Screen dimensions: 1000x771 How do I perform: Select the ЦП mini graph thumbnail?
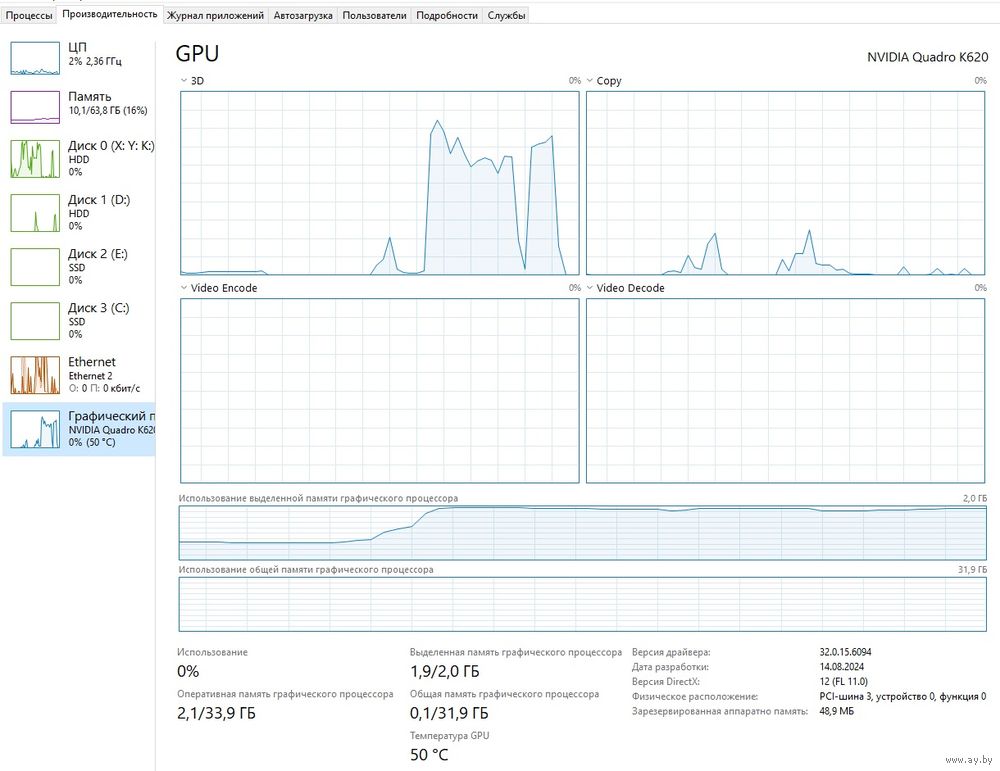[36, 58]
